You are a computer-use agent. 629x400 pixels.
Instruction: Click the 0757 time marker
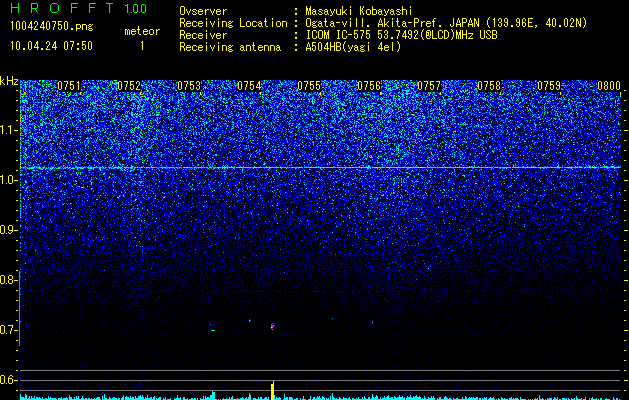pos(429,86)
